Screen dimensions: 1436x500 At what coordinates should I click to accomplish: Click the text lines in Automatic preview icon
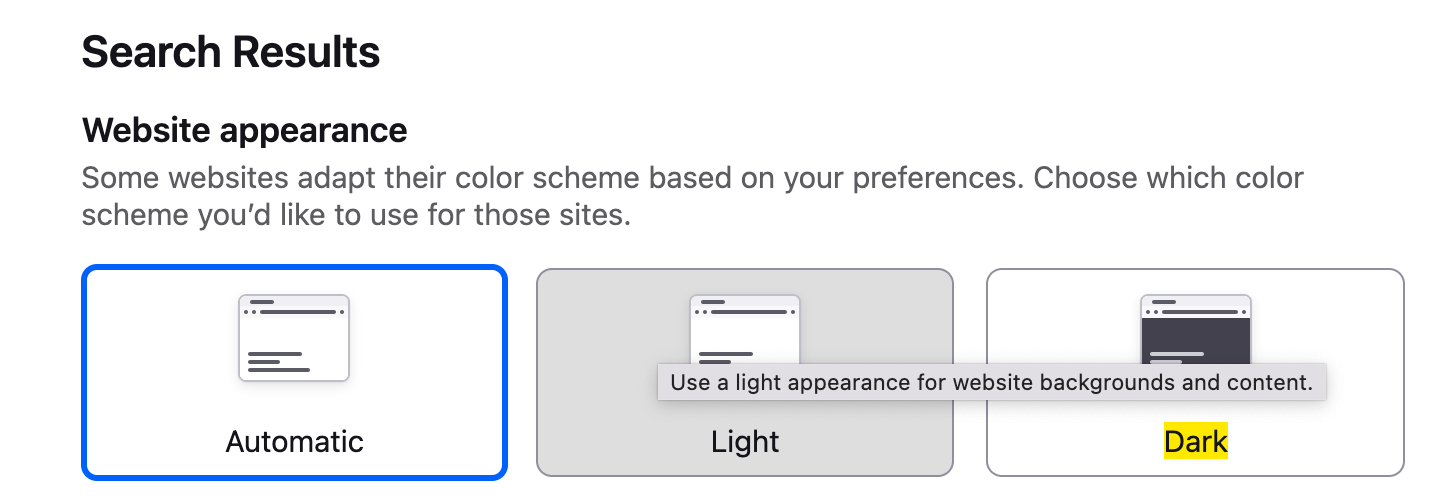[277, 361]
